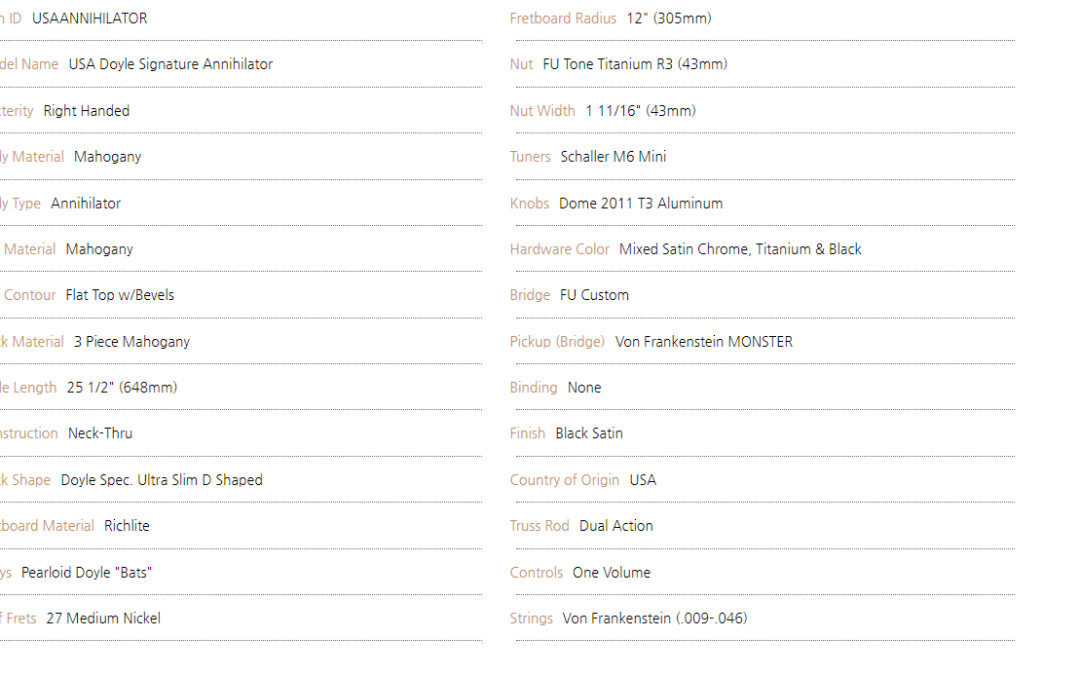The image size is (1080, 675).
Task: Click the Schaller M6 Mini tuners text
Action: pyautogui.click(x=613, y=157)
